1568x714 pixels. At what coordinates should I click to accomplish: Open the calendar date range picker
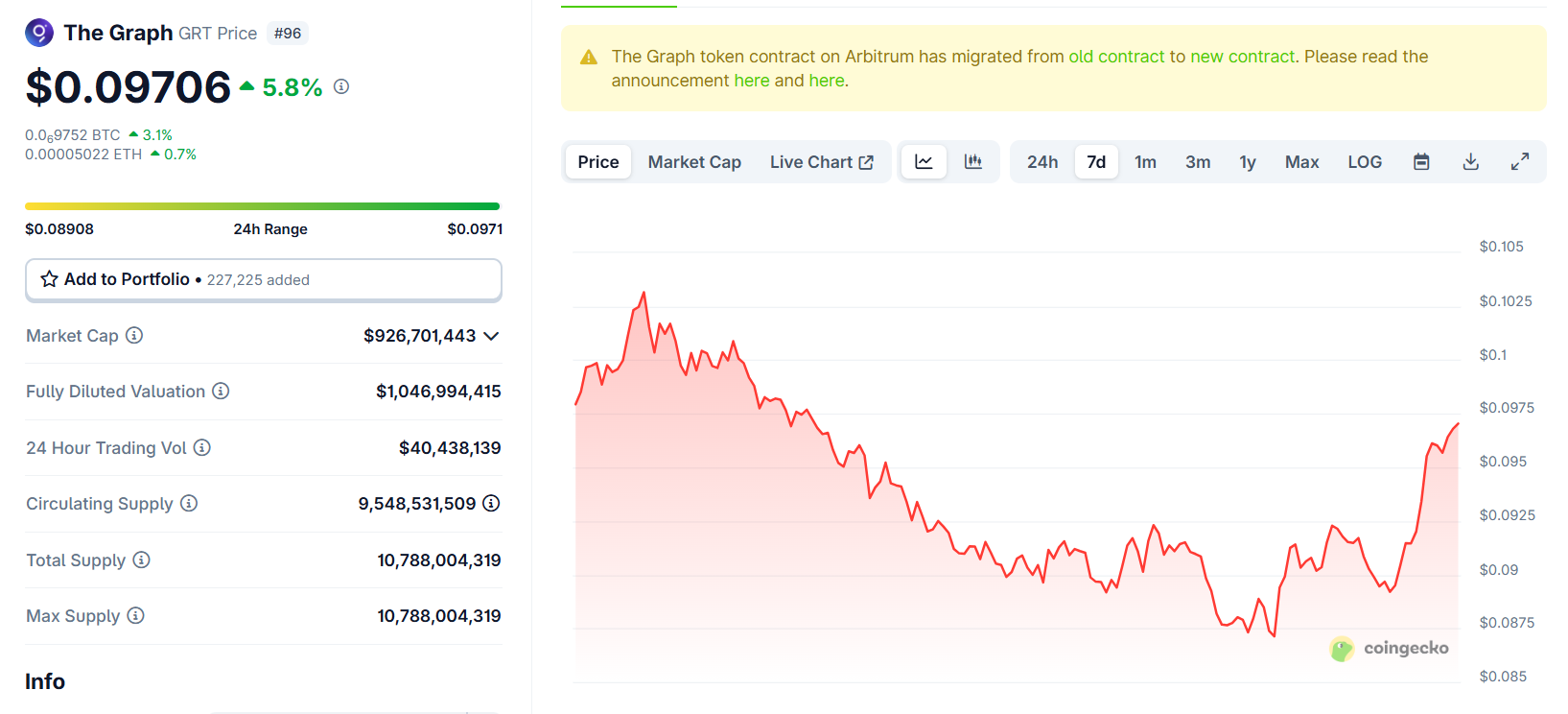[x=1421, y=162]
